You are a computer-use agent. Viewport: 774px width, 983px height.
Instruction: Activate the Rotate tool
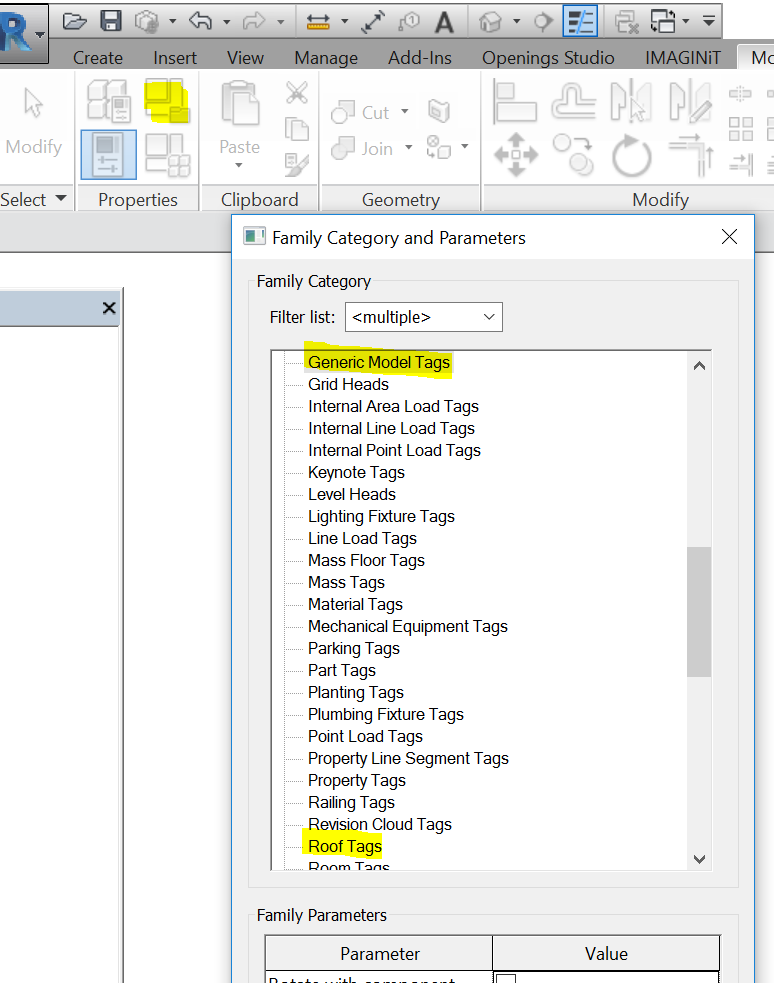click(632, 155)
